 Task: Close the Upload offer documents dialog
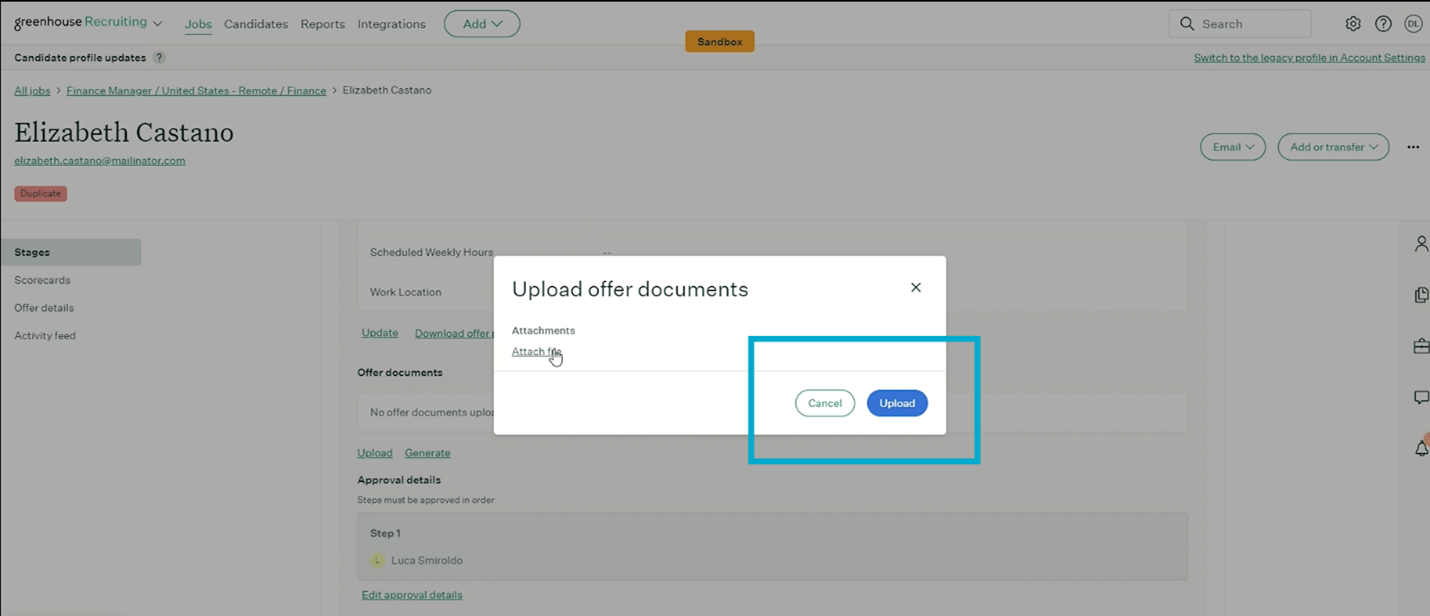915,287
